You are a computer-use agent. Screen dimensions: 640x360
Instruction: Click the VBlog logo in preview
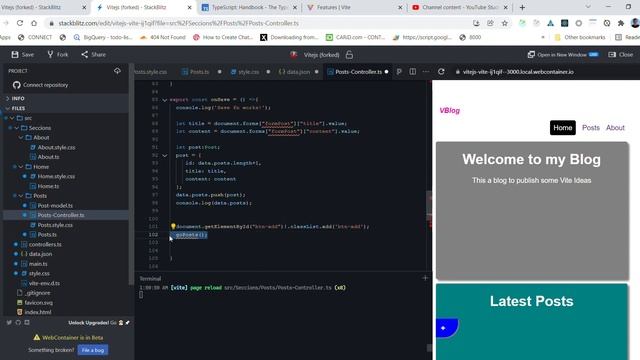point(449,111)
